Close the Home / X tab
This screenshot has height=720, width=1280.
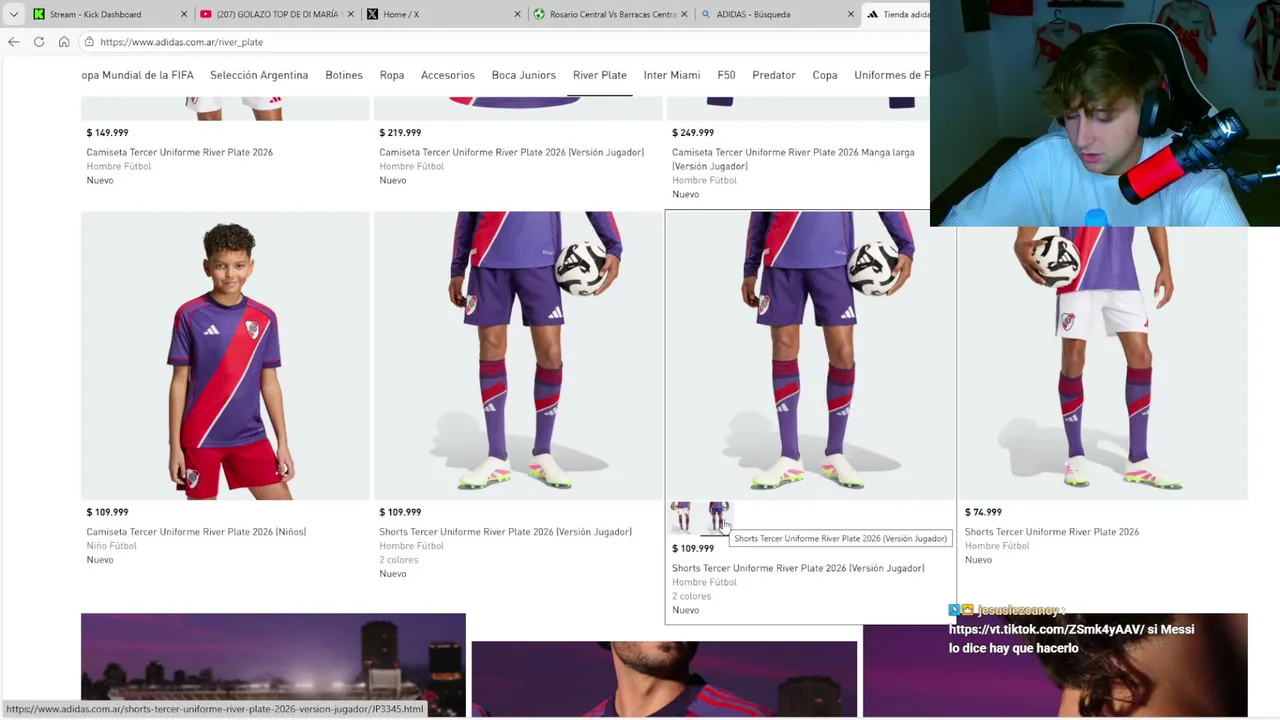[518, 14]
